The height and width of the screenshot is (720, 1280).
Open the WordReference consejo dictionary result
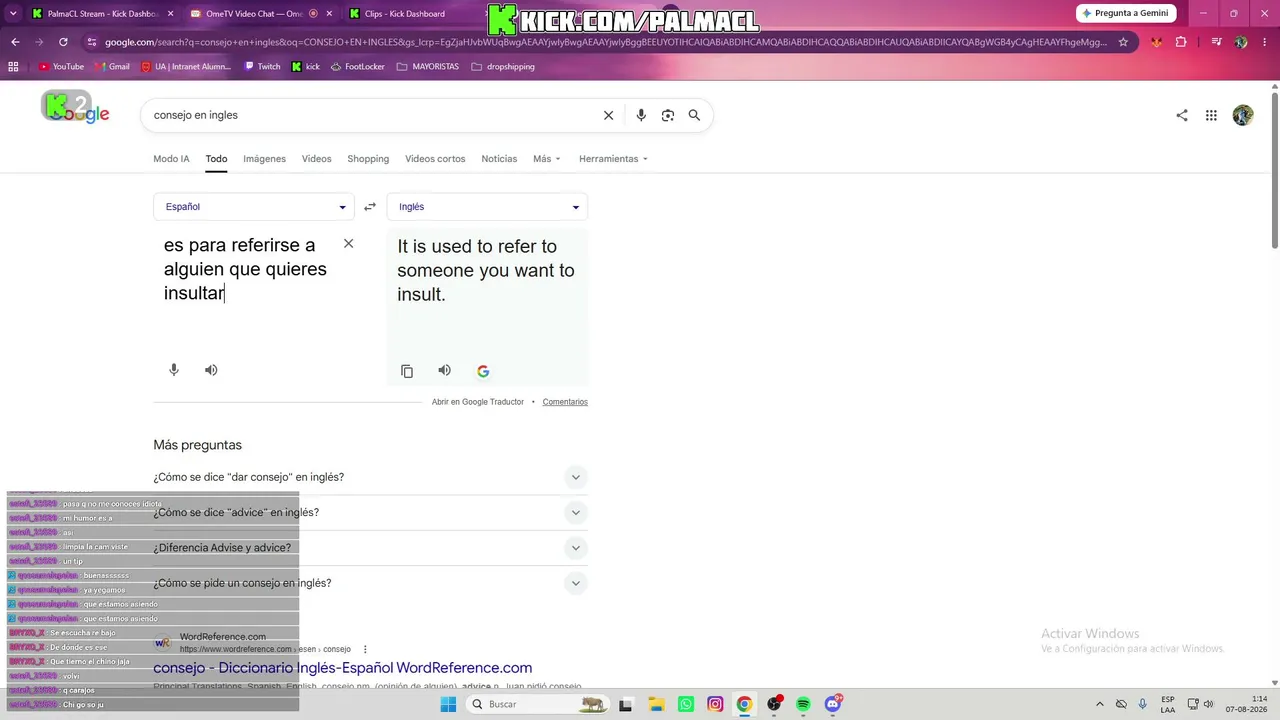pyautogui.click(x=342, y=668)
